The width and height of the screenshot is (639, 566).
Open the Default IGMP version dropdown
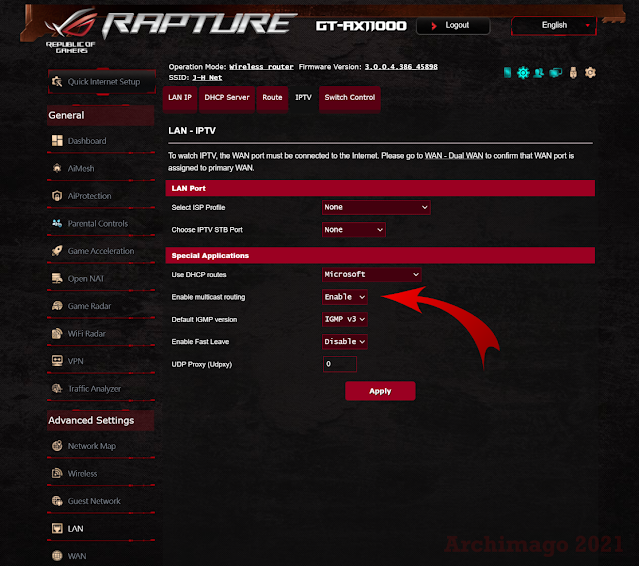tap(344, 319)
